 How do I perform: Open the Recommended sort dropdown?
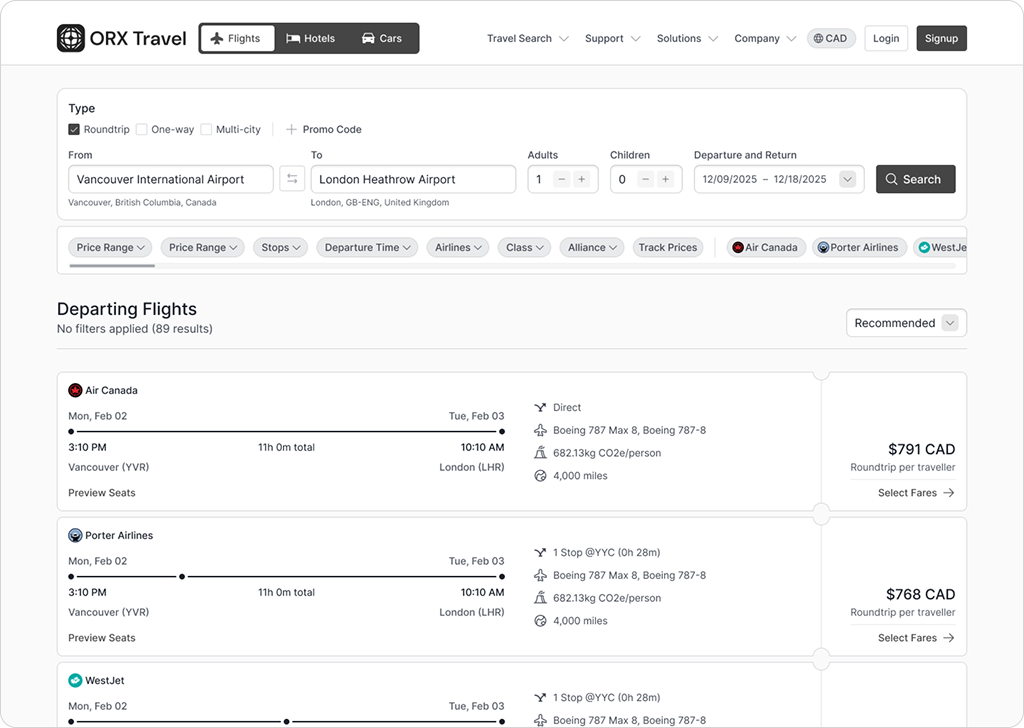906,323
